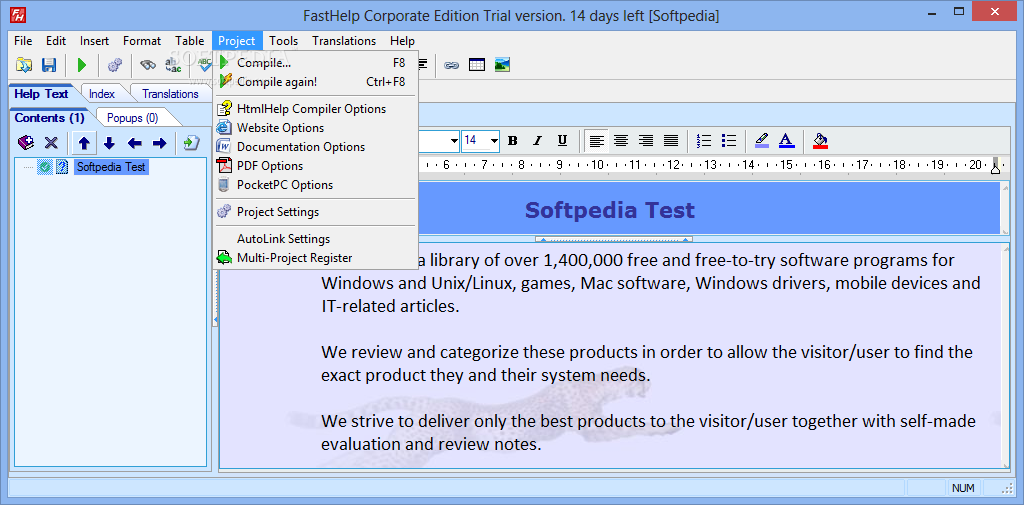Switch to the Help Text tab
The width and height of the screenshot is (1024, 505).
point(41,93)
